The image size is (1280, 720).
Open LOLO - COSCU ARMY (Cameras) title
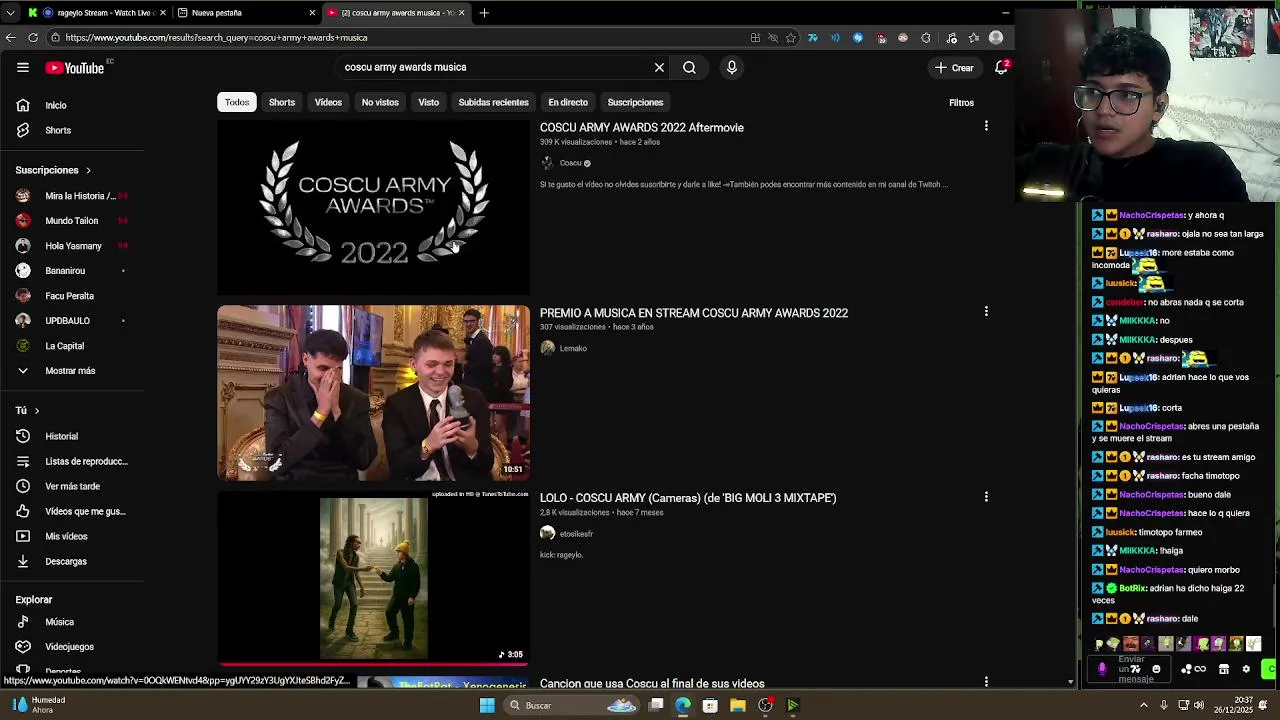point(688,498)
